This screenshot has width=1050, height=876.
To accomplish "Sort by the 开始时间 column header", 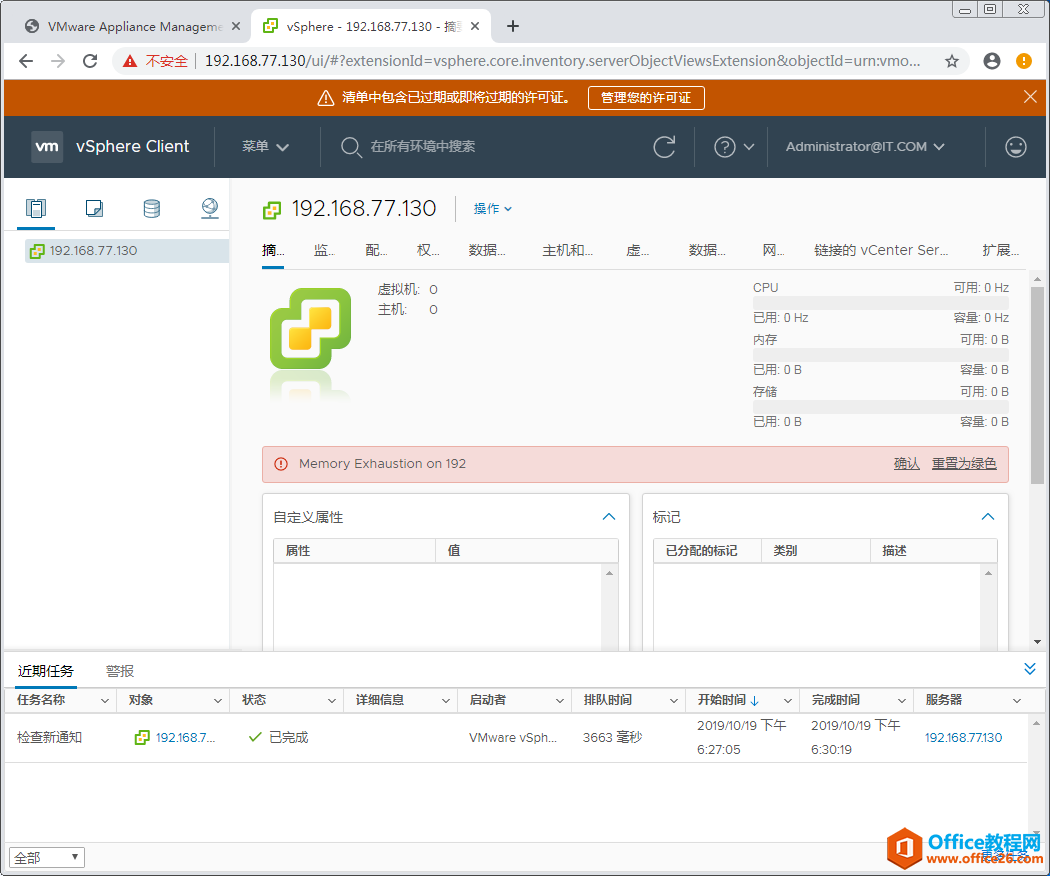I will point(722,700).
